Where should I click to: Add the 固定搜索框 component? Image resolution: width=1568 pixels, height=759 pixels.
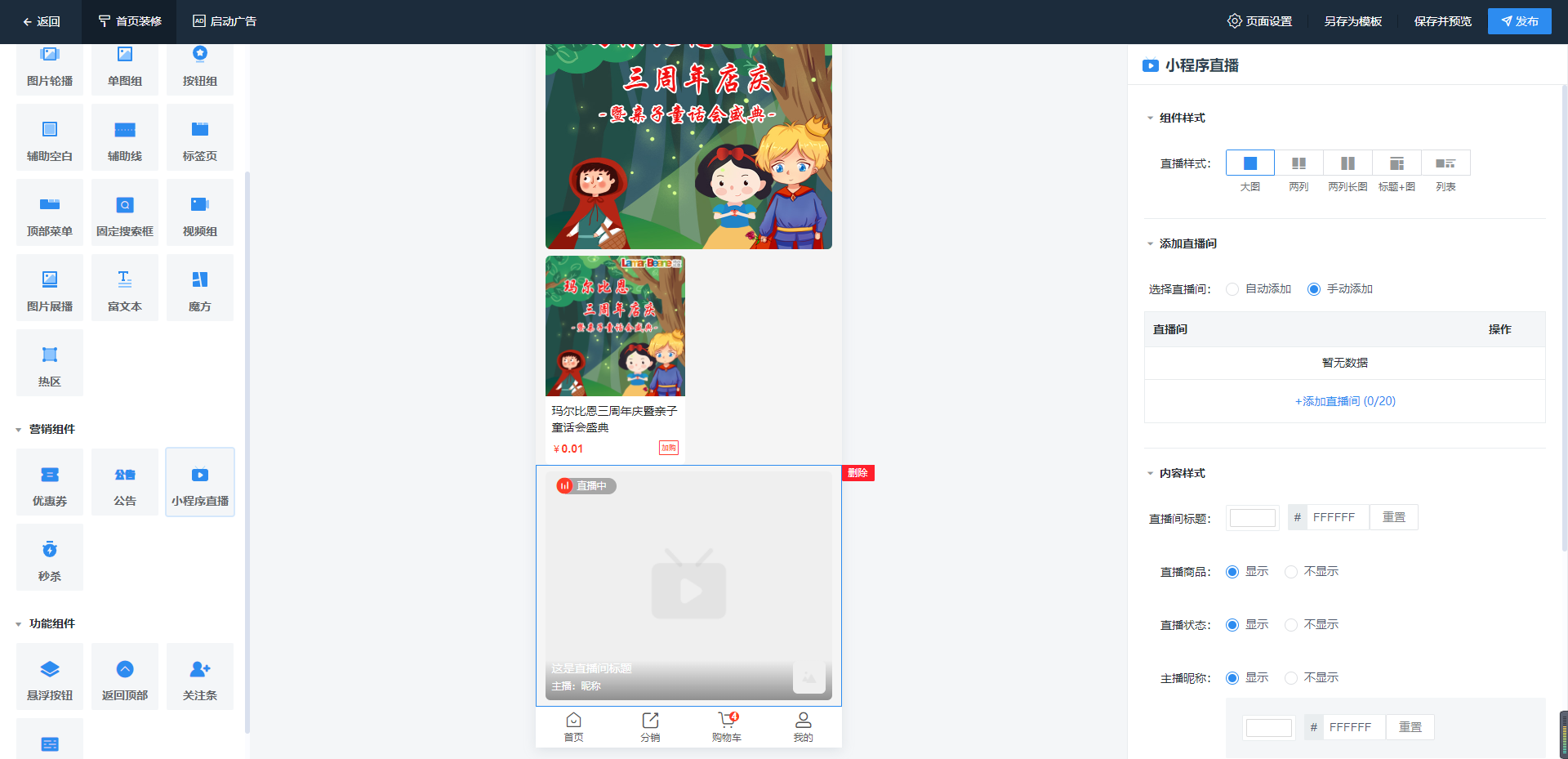click(125, 212)
